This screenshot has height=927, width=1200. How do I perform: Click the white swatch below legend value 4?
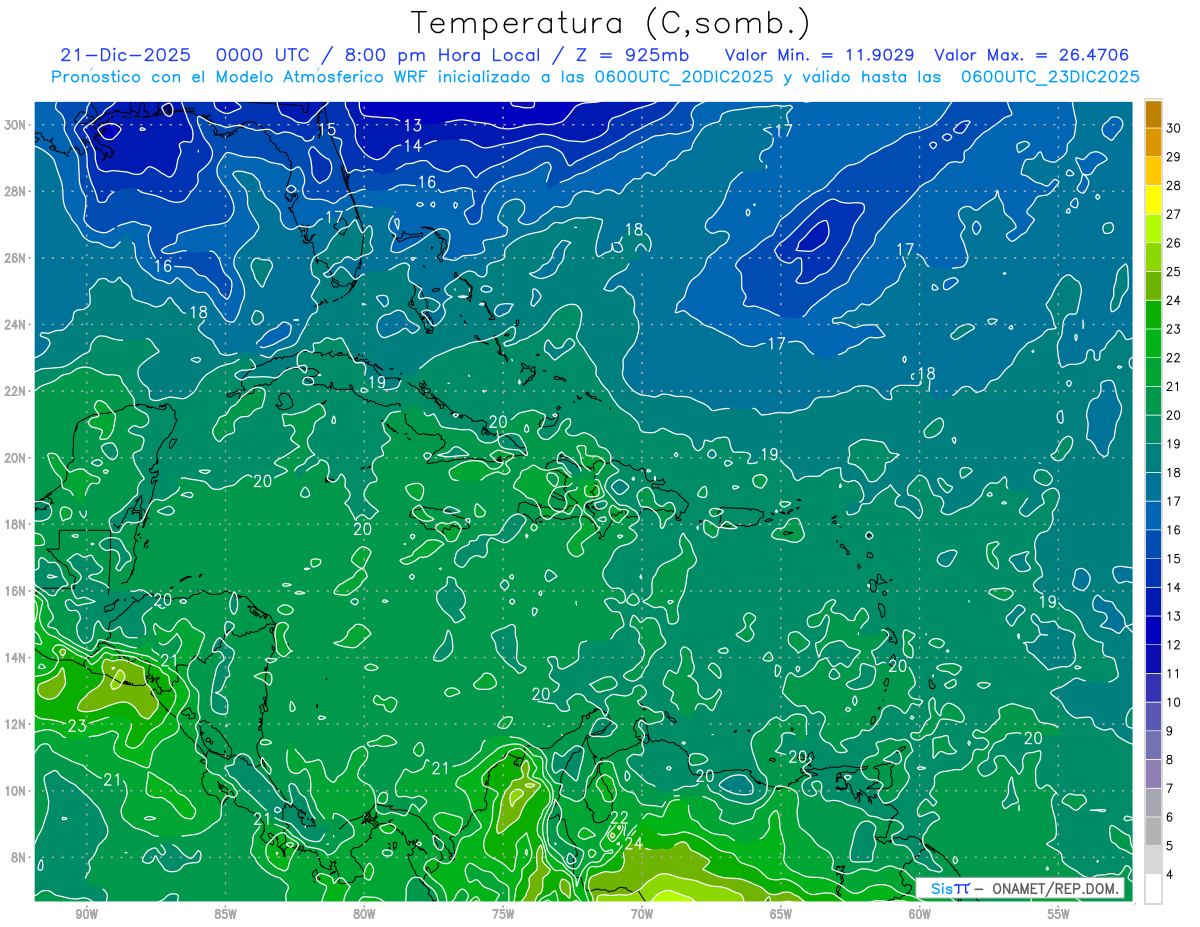pos(1154,888)
